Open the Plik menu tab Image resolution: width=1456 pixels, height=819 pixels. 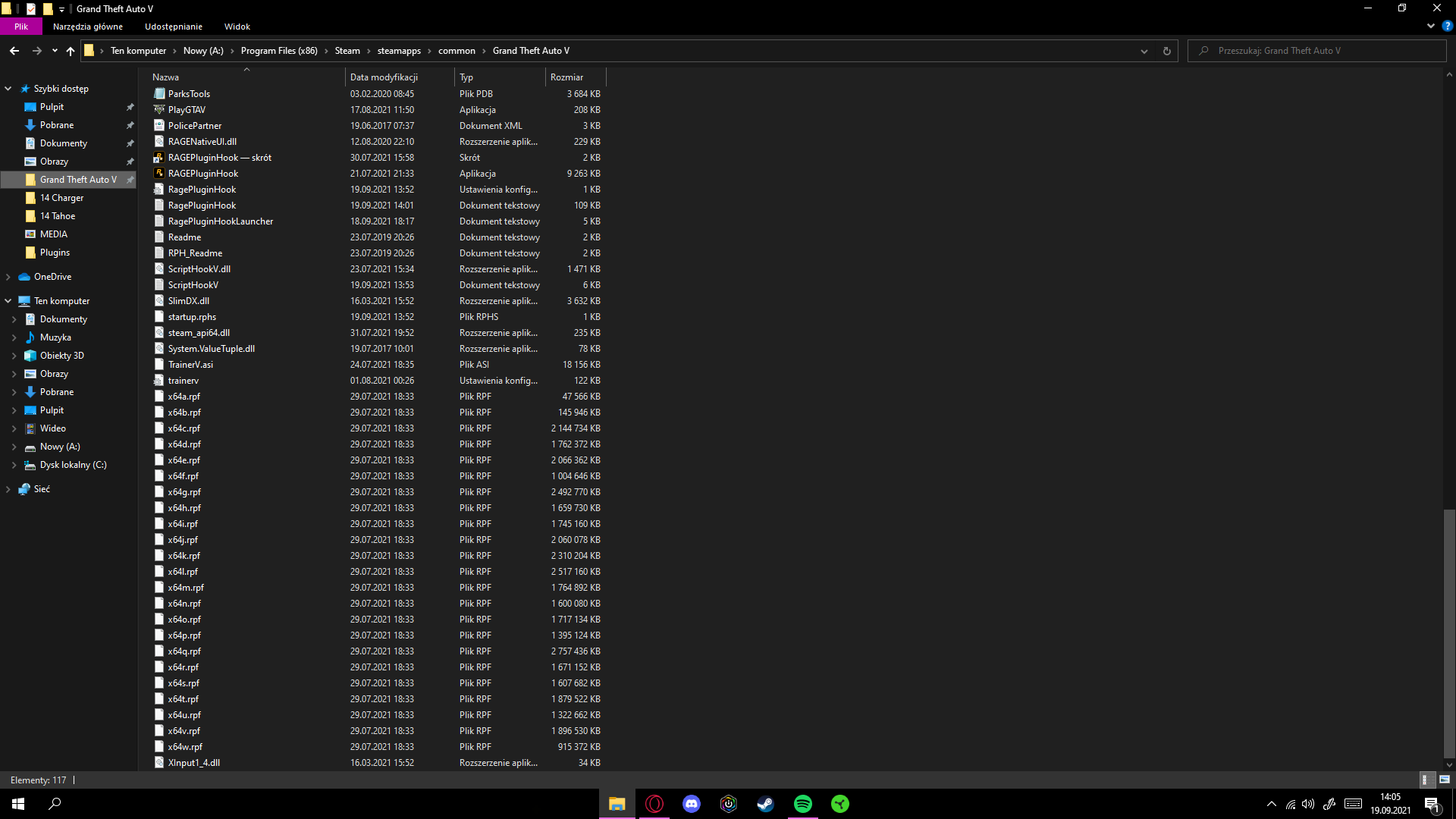[x=21, y=27]
